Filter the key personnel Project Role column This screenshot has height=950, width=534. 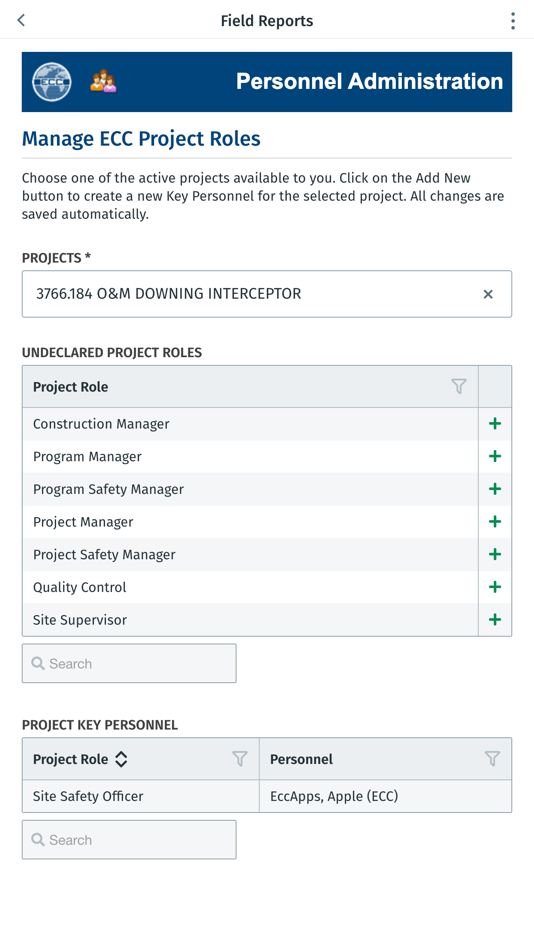[240, 759]
